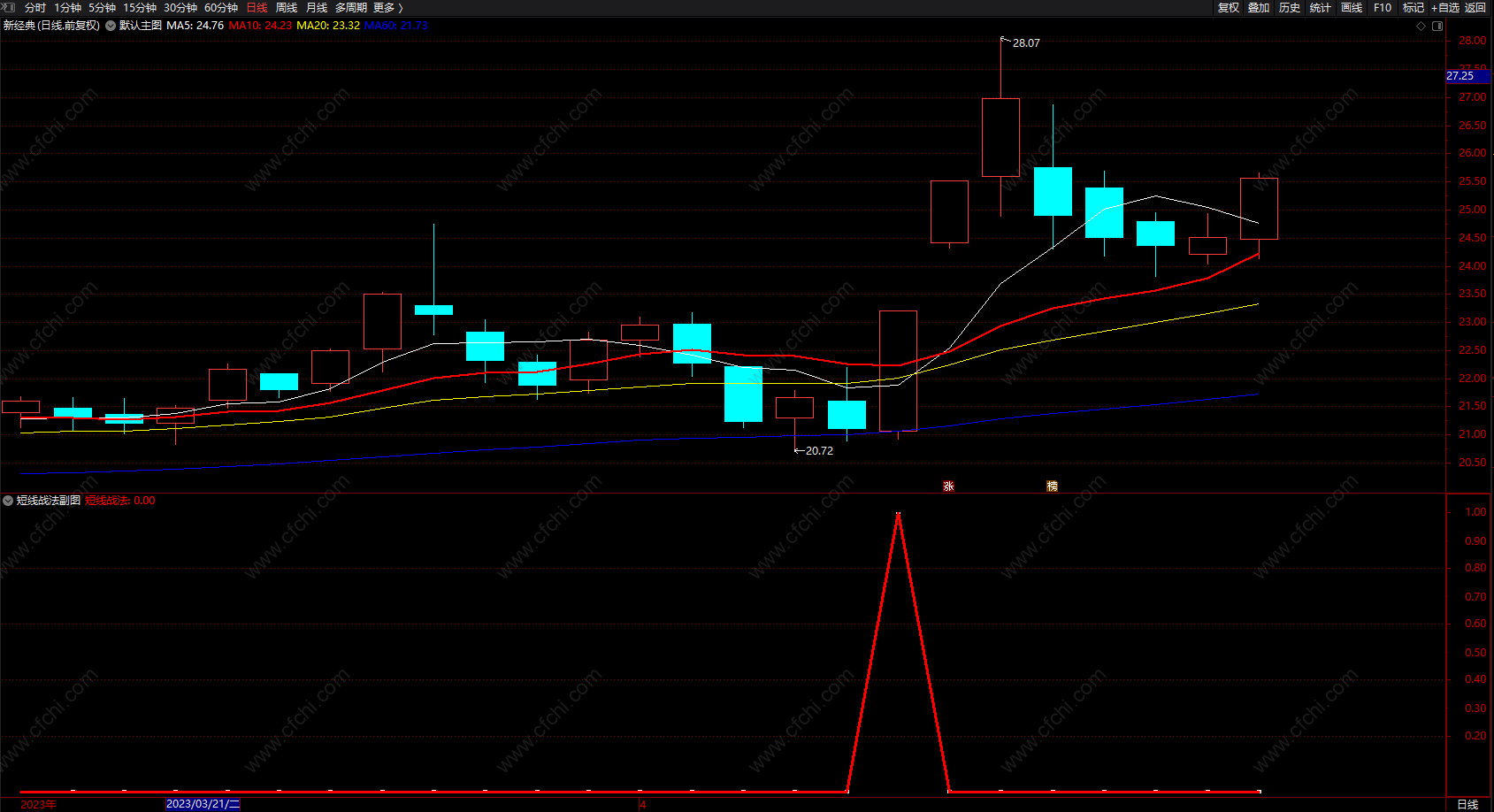The width and height of the screenshot is (1494, 812).
Task: Click the 榜 marker below the candles
Action: coord(1052,486)
